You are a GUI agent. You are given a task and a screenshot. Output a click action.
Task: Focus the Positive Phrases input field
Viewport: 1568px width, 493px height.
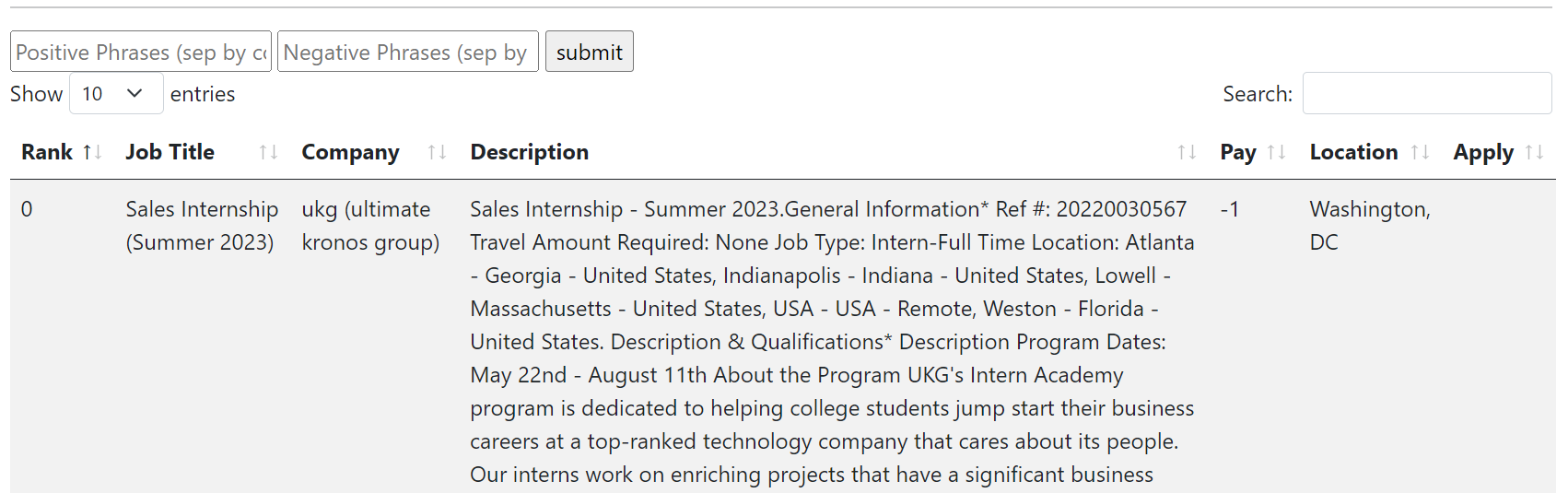click(141, 53)
